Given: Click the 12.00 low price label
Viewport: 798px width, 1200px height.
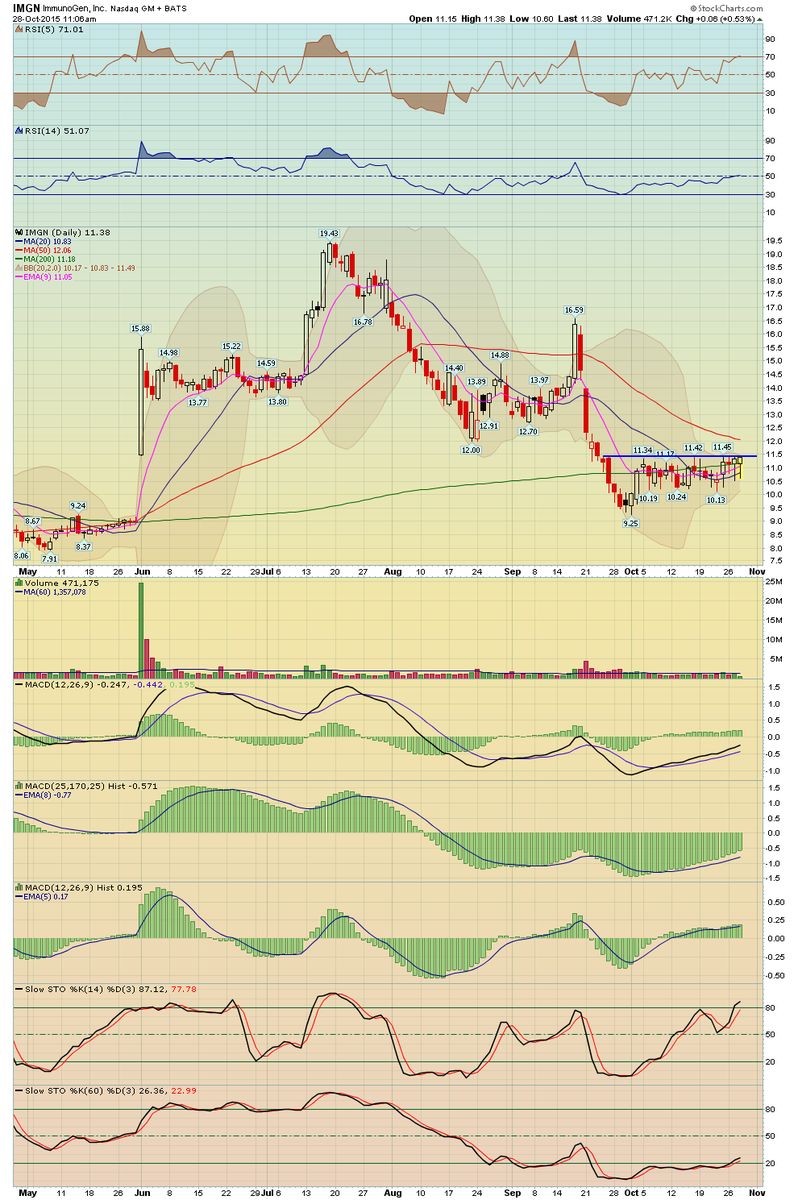Looking at the screenshot, I should pyautogui.click(x=471, y=450).
